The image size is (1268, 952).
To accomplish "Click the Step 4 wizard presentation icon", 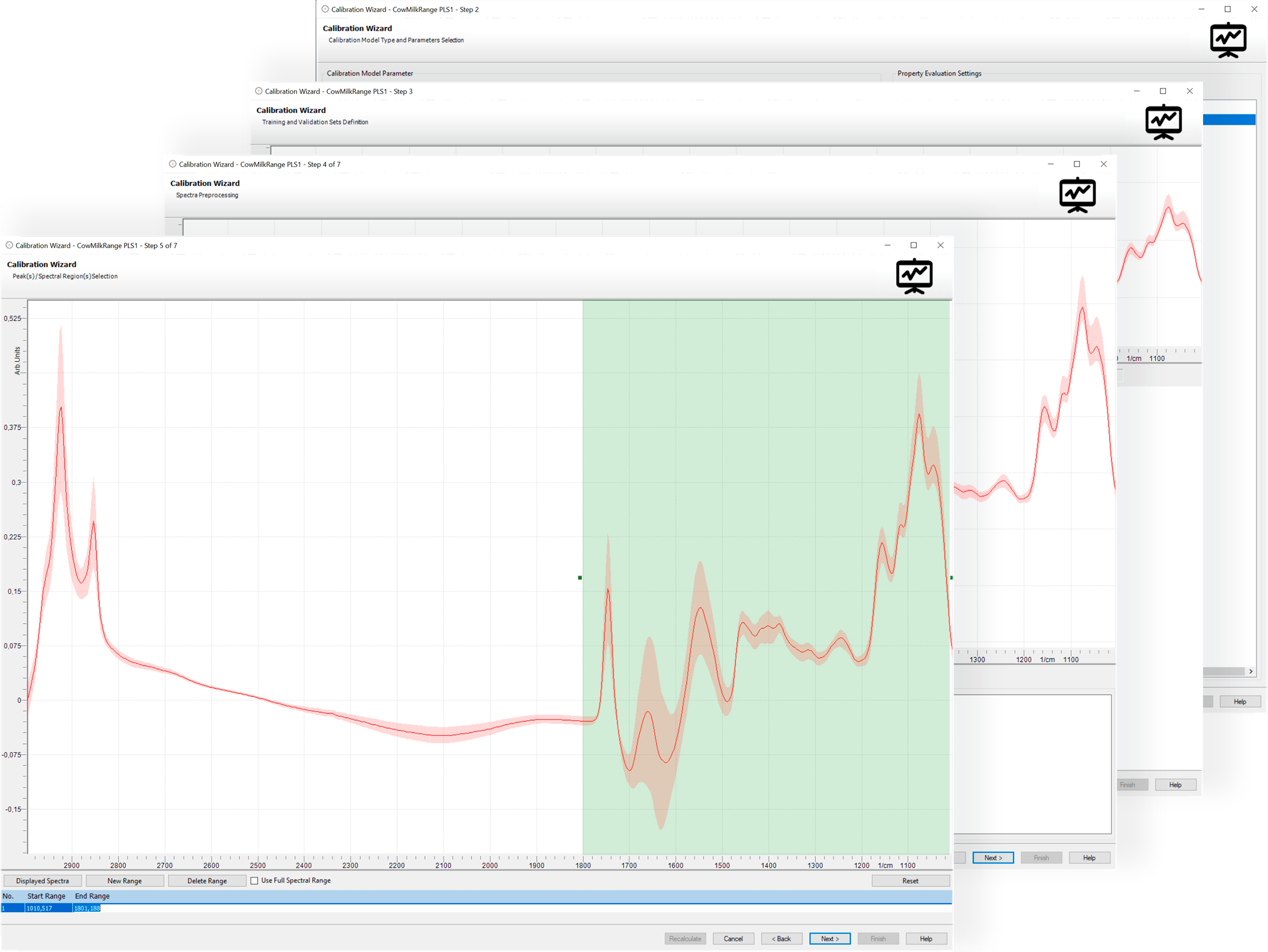I will (x=1077, y=195).
